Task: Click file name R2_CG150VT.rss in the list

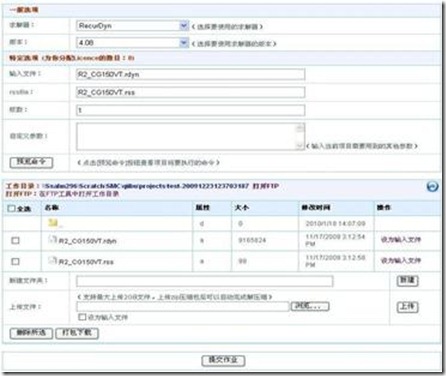Action: [x=86, y=262]
